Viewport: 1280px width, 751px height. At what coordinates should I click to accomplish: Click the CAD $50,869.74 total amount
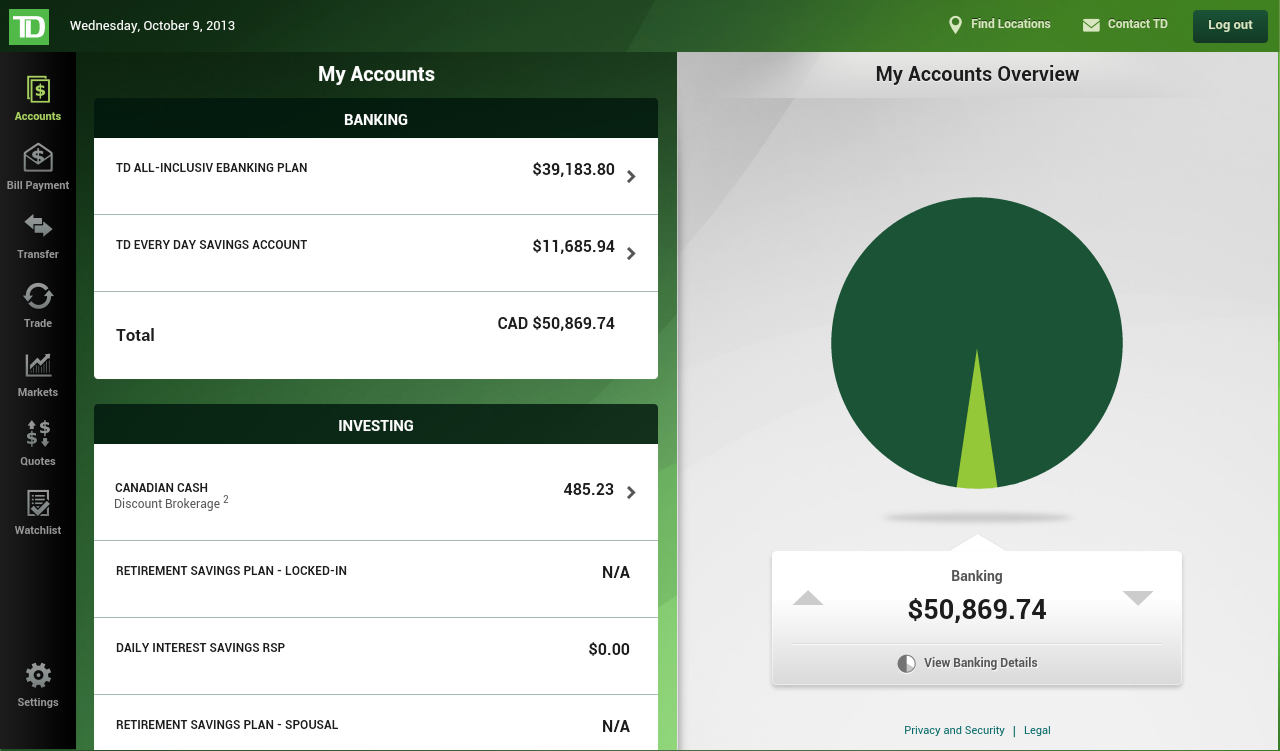(556, 324)
